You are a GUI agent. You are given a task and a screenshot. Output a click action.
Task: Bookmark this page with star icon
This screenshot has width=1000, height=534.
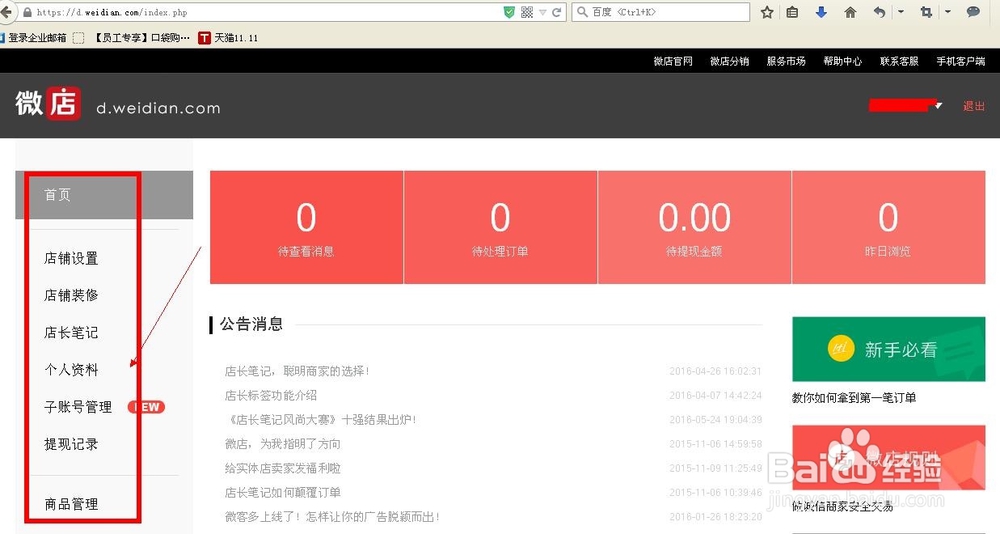767,12
